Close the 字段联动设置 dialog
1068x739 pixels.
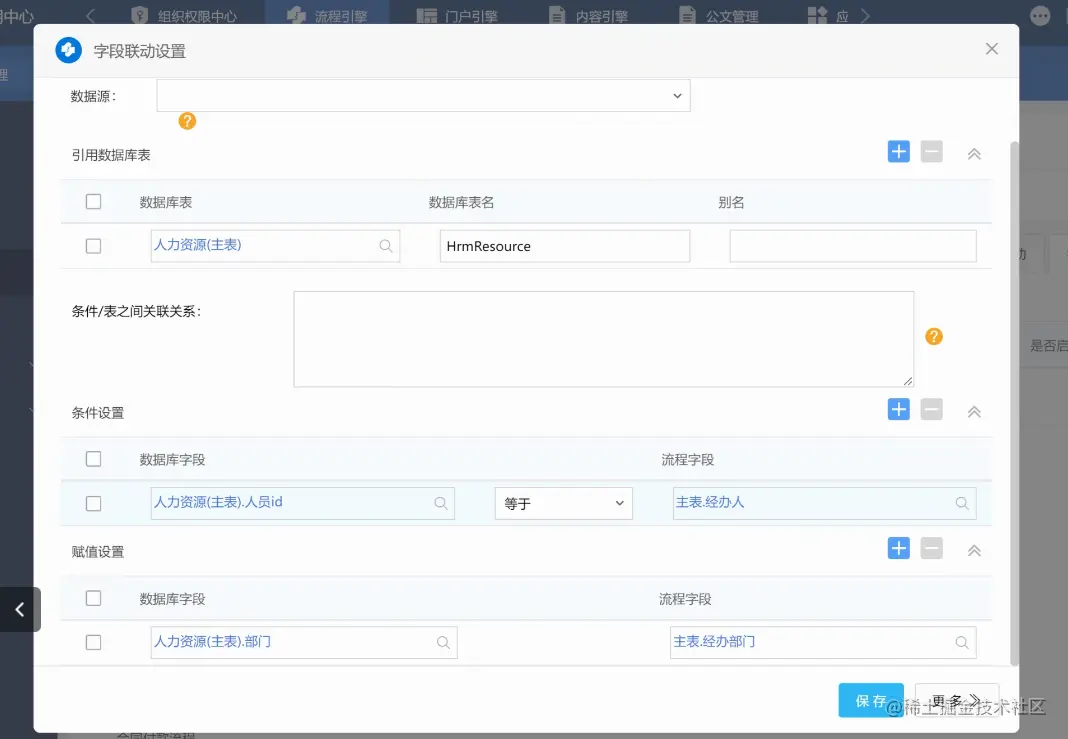point(992,48)
